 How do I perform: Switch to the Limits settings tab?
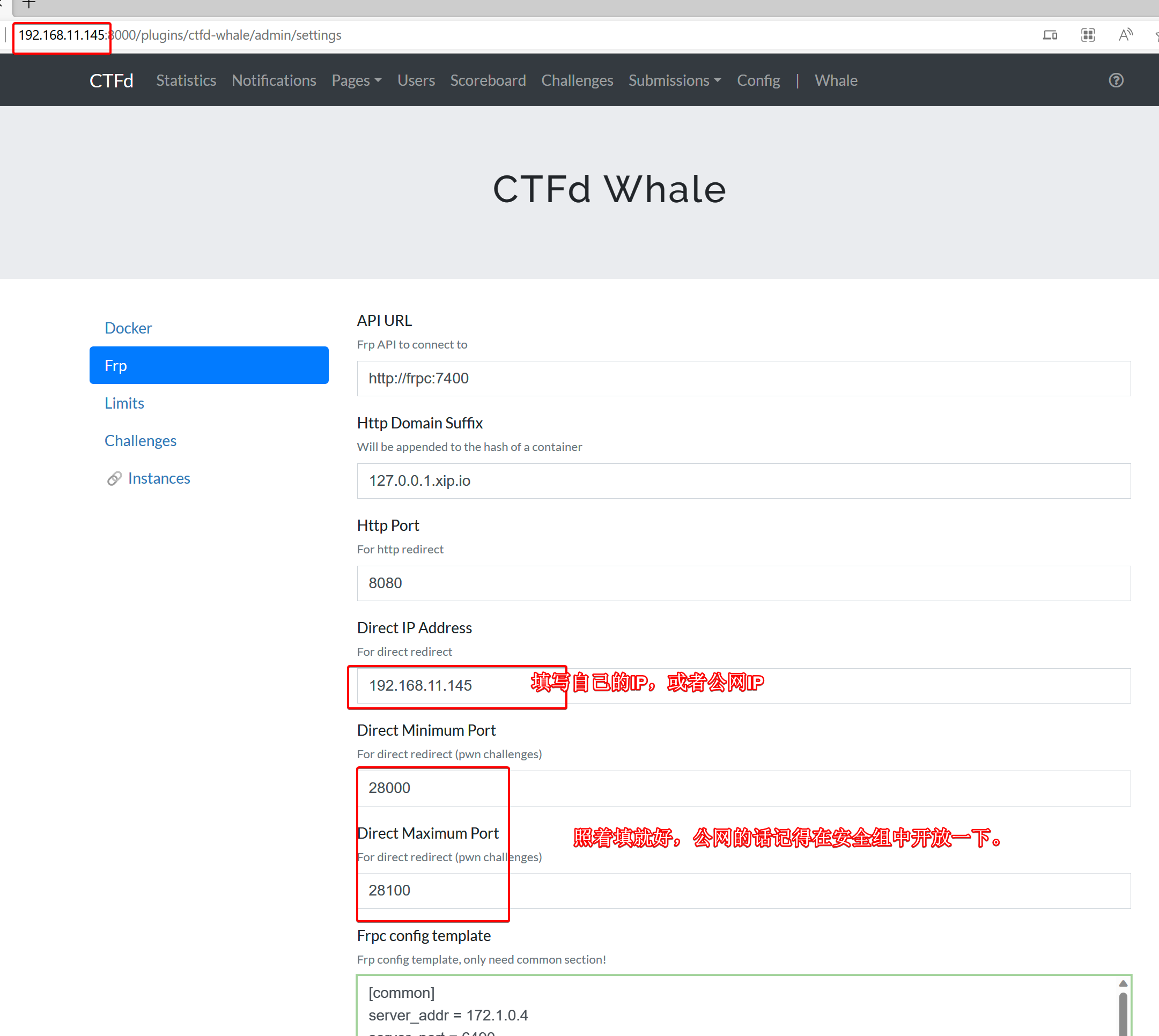[209, 403]
